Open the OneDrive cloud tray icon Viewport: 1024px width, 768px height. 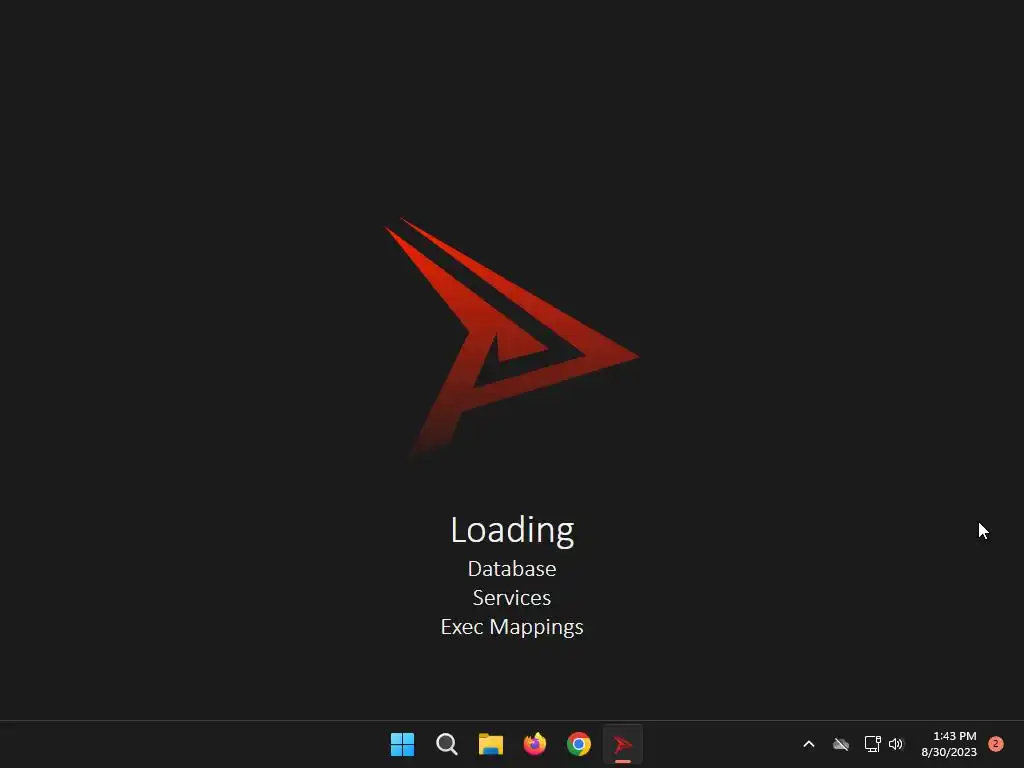(841, 744)
